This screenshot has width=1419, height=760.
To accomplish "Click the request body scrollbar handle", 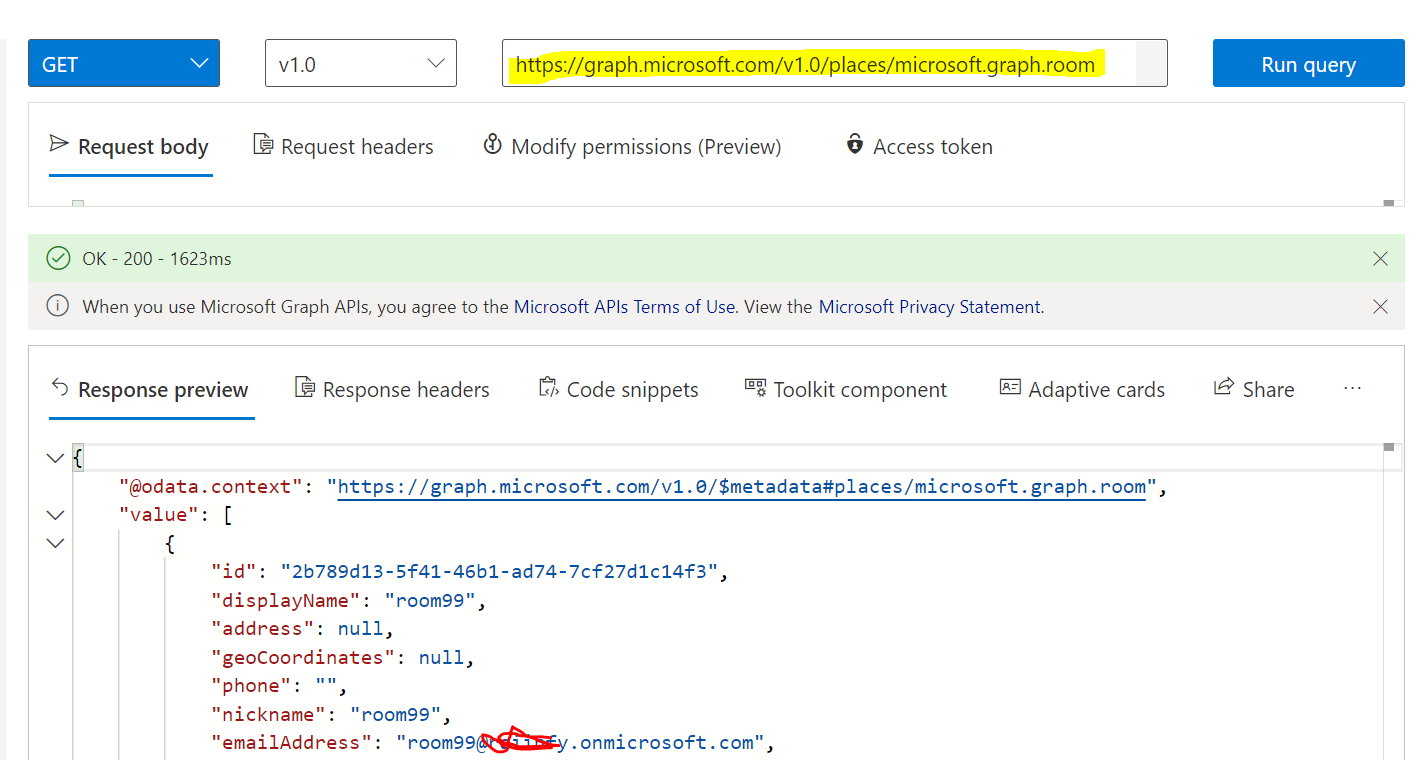I will coord(1388,203).
